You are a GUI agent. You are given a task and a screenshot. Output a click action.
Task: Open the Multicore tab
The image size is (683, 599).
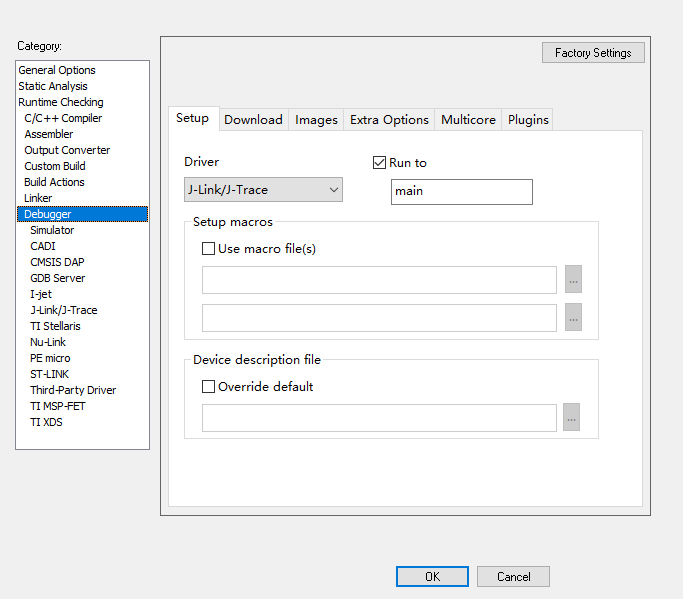click(468, 120)
